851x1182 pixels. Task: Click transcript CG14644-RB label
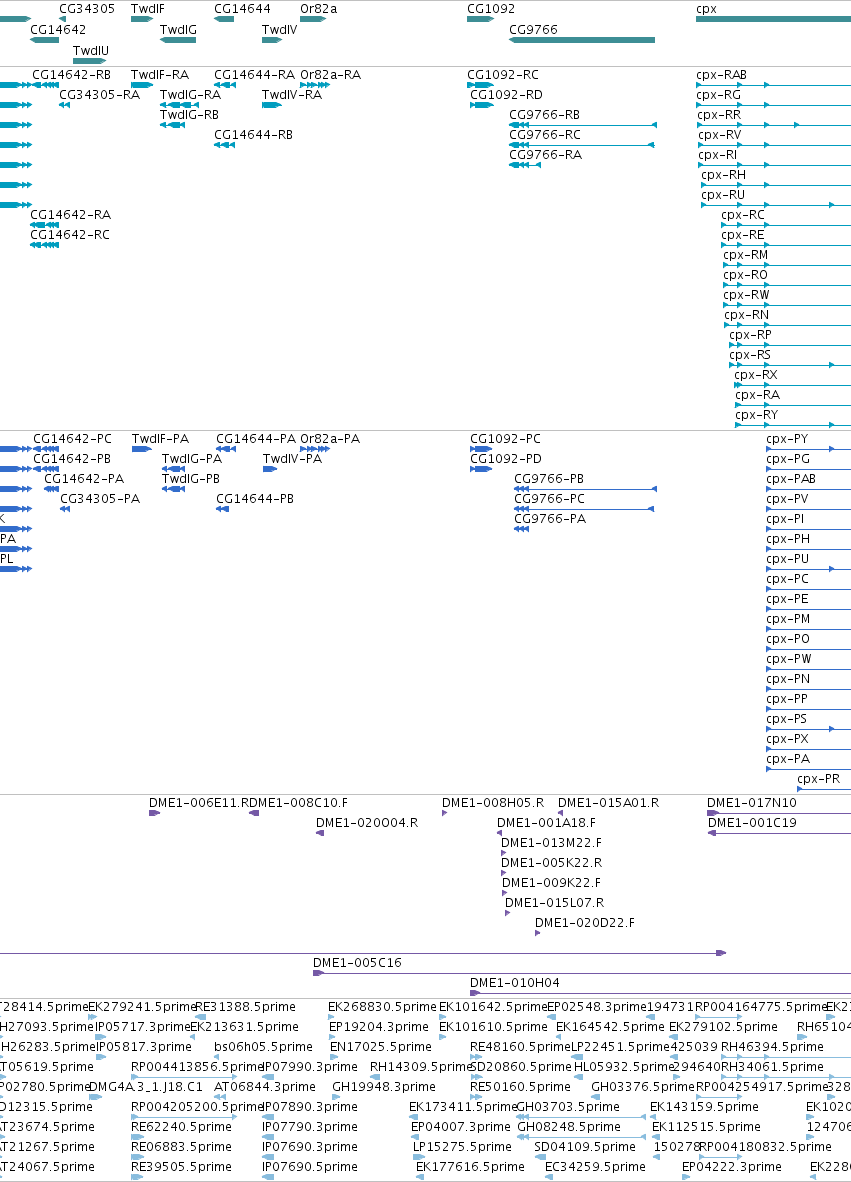tap(253, 135)
